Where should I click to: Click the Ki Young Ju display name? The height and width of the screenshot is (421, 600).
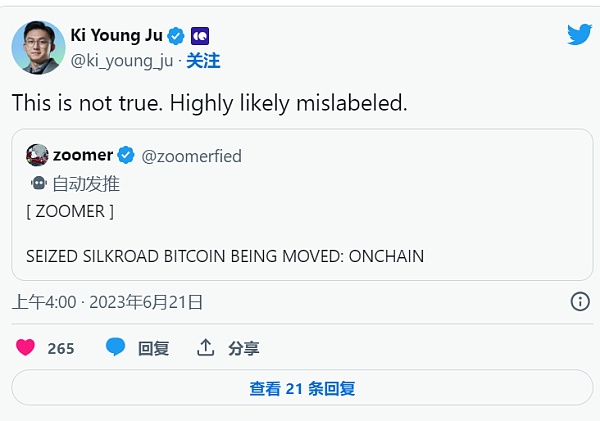tap(116, 36)
